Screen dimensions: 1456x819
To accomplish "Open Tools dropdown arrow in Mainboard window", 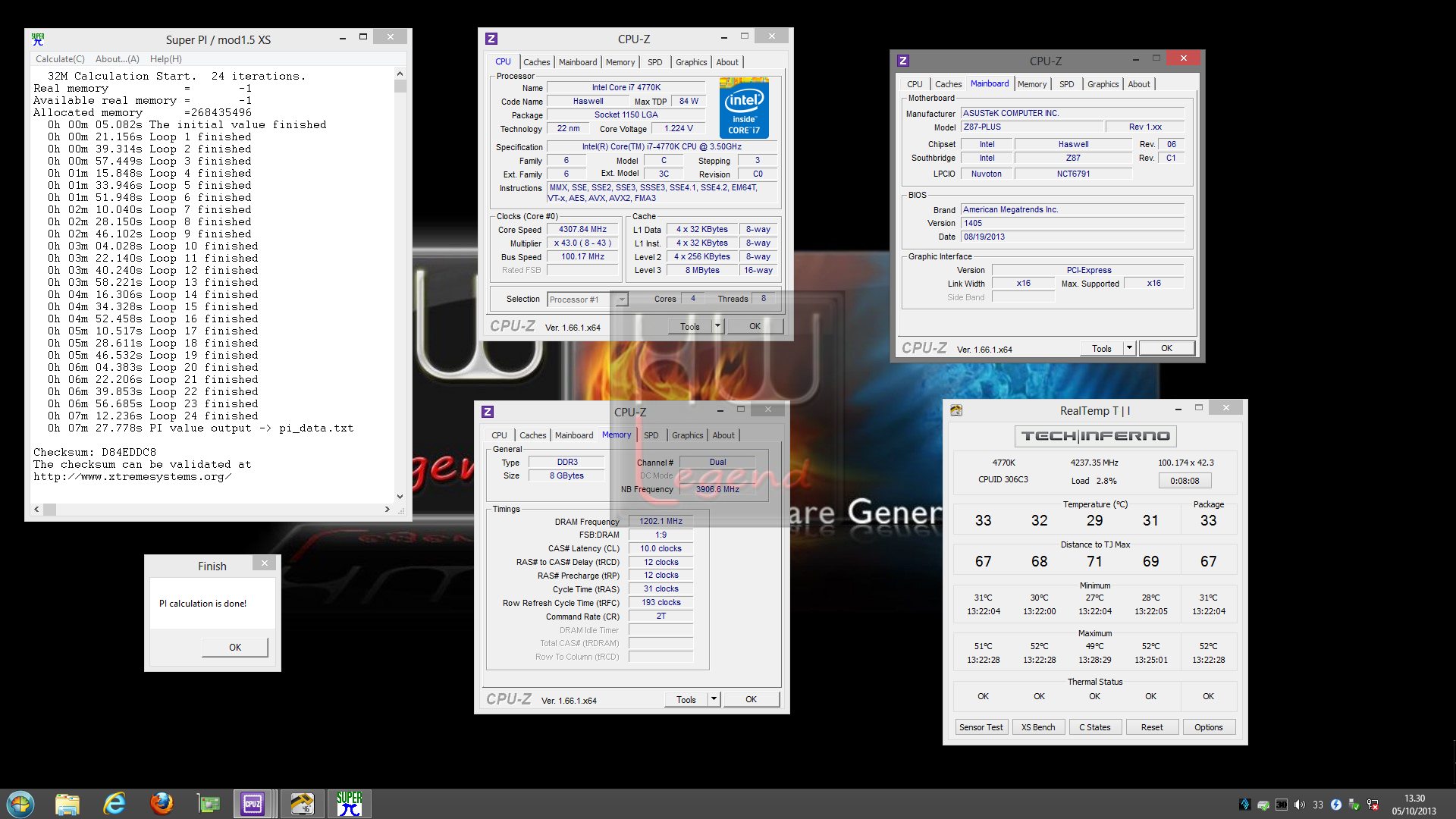I will (1129, 348).
